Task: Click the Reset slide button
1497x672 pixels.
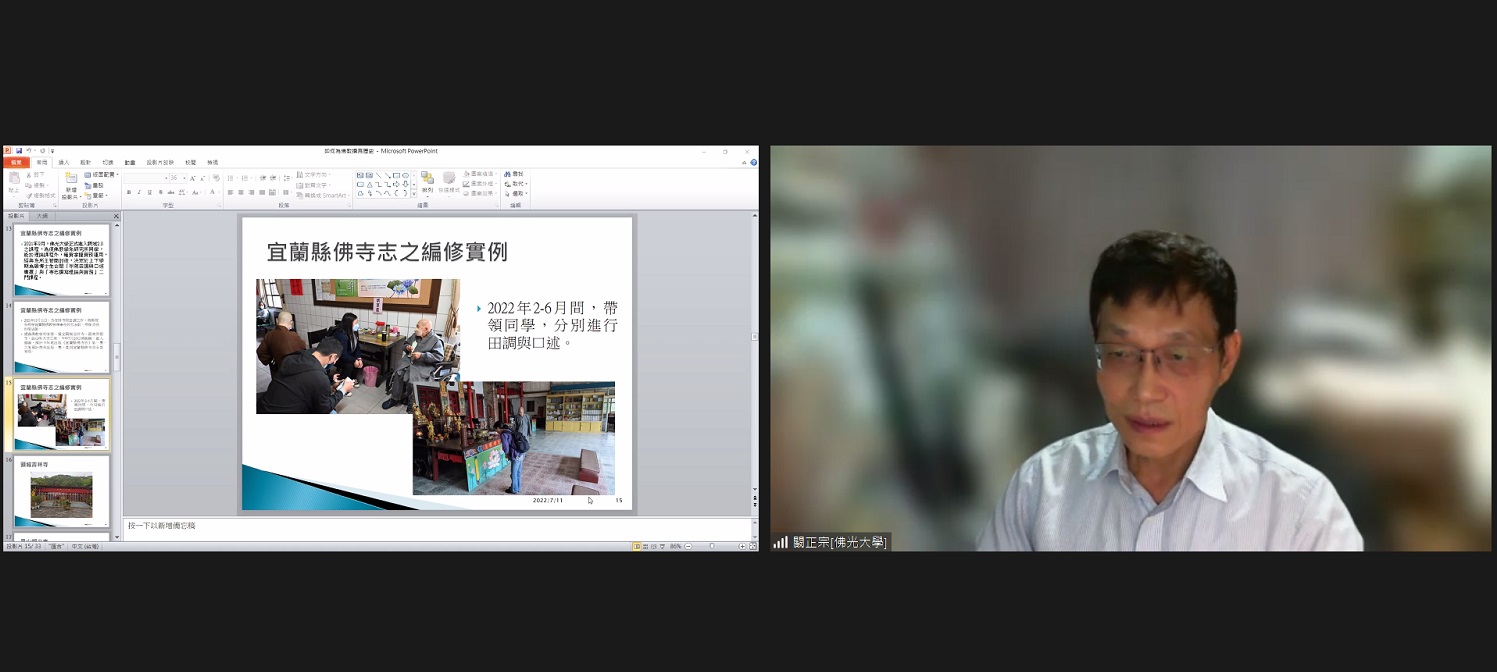Action: click(x=97, y=185)
